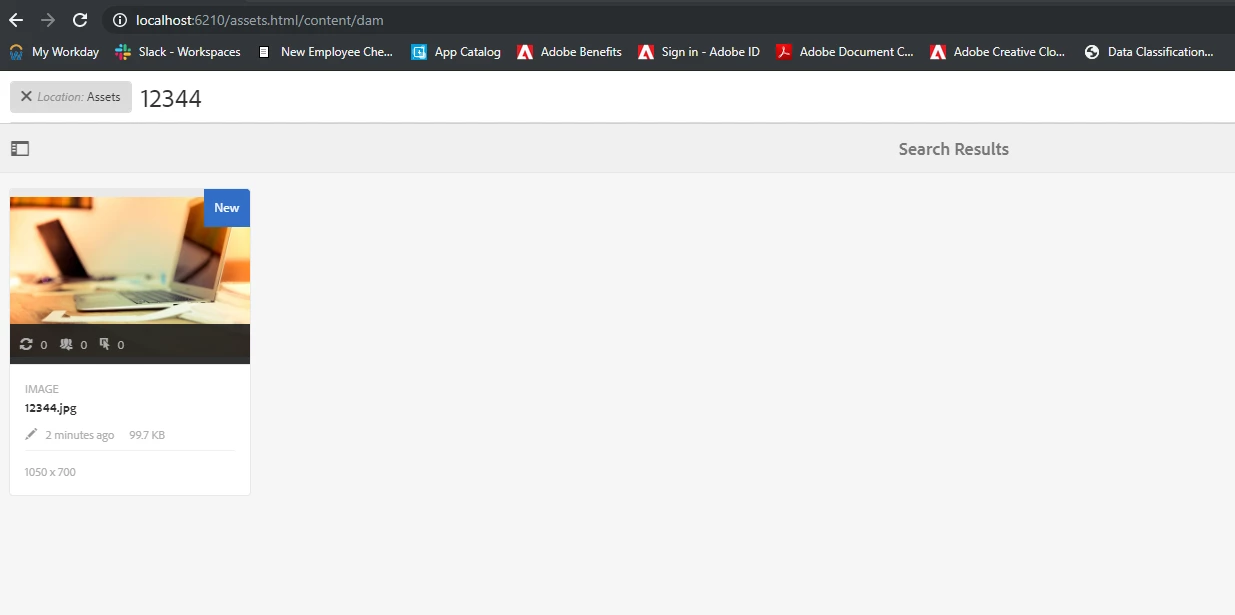Check the references count icon on card
Viewport: 1235px width, 615px height.
pyautogui.click(x=26, y=344)
